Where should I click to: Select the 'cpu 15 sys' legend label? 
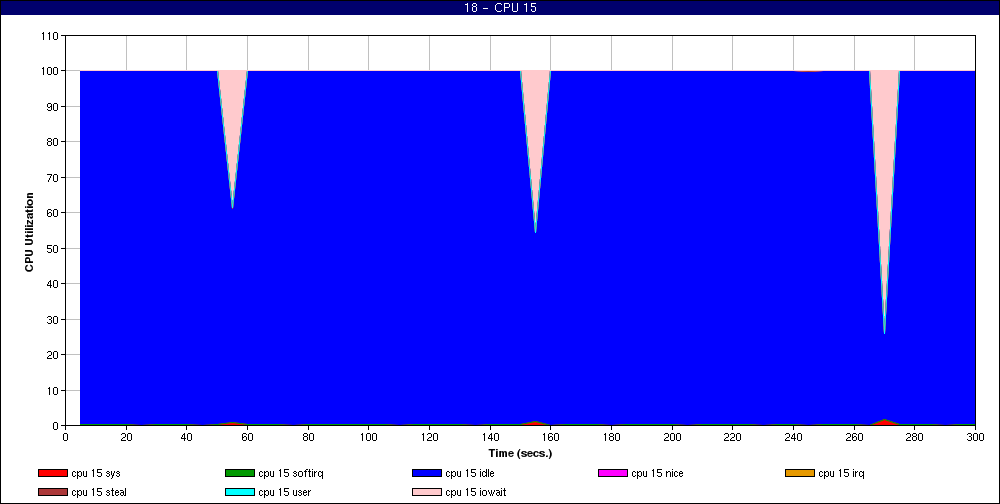tap(96, 473)
